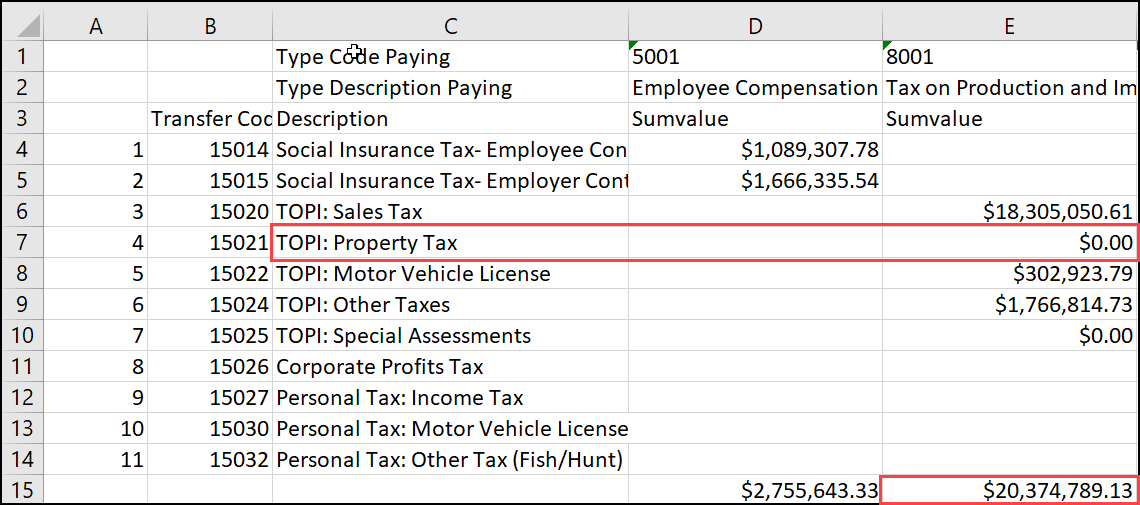Click the TOPI: Sales Tax cell
Viewport: 1140px width, 505px height.
coord(451,211)
